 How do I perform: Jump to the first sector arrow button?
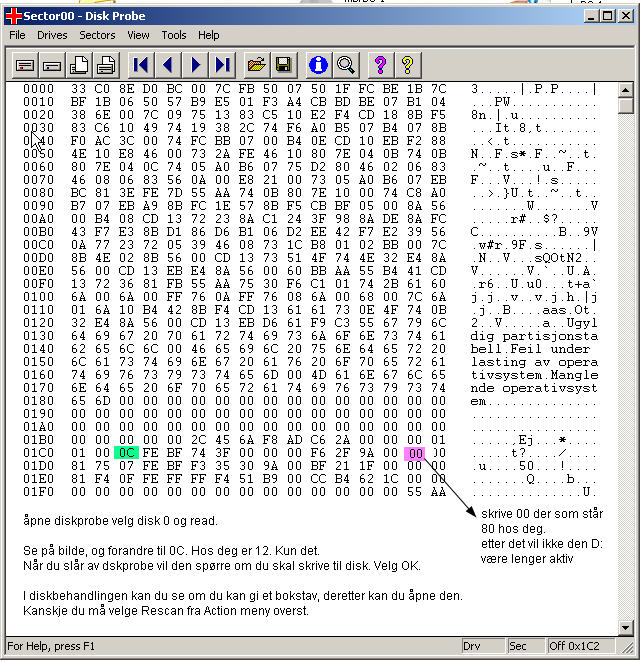(x=141, y=65)
